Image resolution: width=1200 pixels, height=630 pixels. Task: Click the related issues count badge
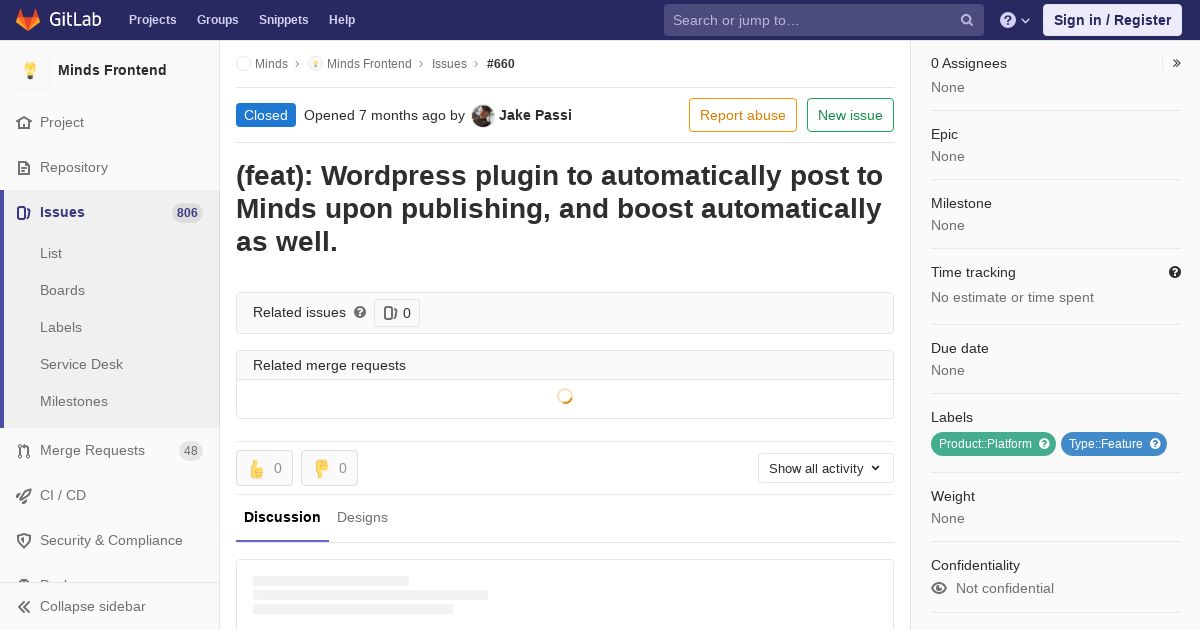pos(397,313)
